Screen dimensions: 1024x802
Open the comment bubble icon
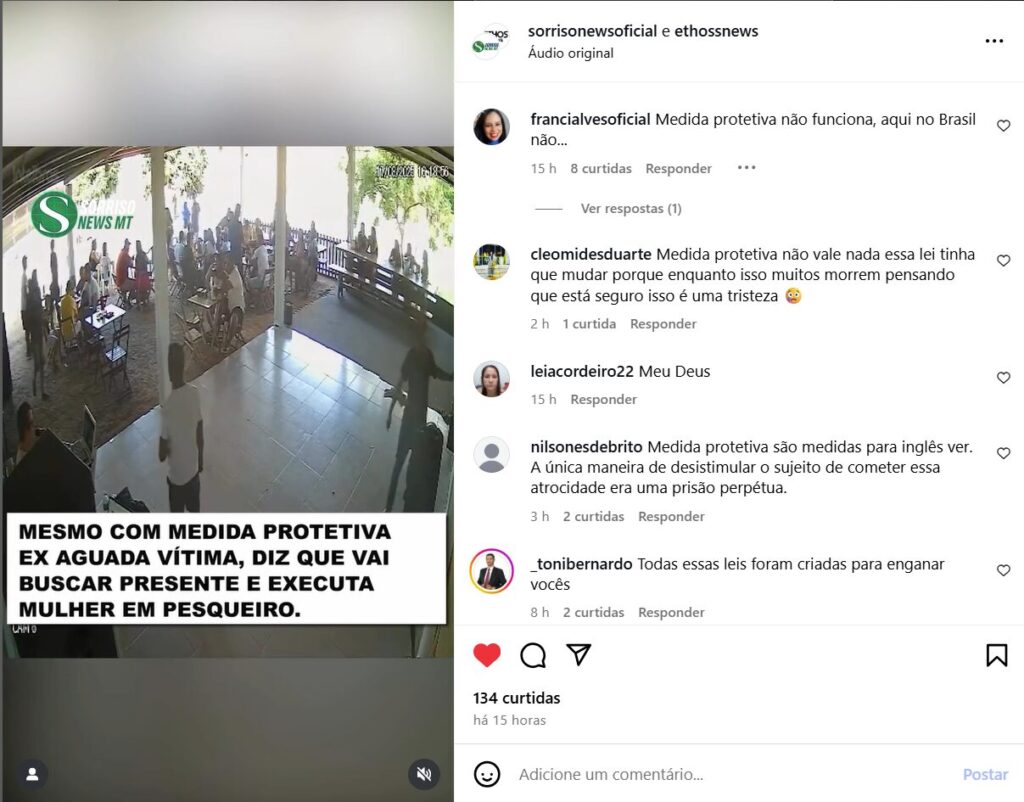[533, 655]
